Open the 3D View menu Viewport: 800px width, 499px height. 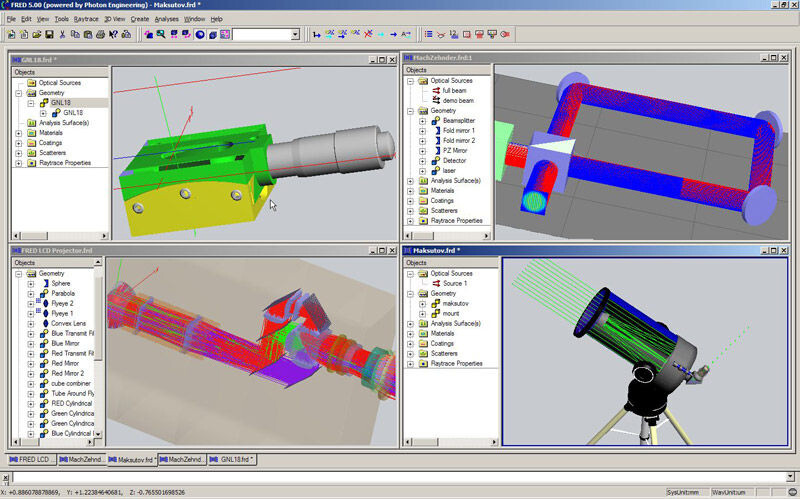click(115, 19)
